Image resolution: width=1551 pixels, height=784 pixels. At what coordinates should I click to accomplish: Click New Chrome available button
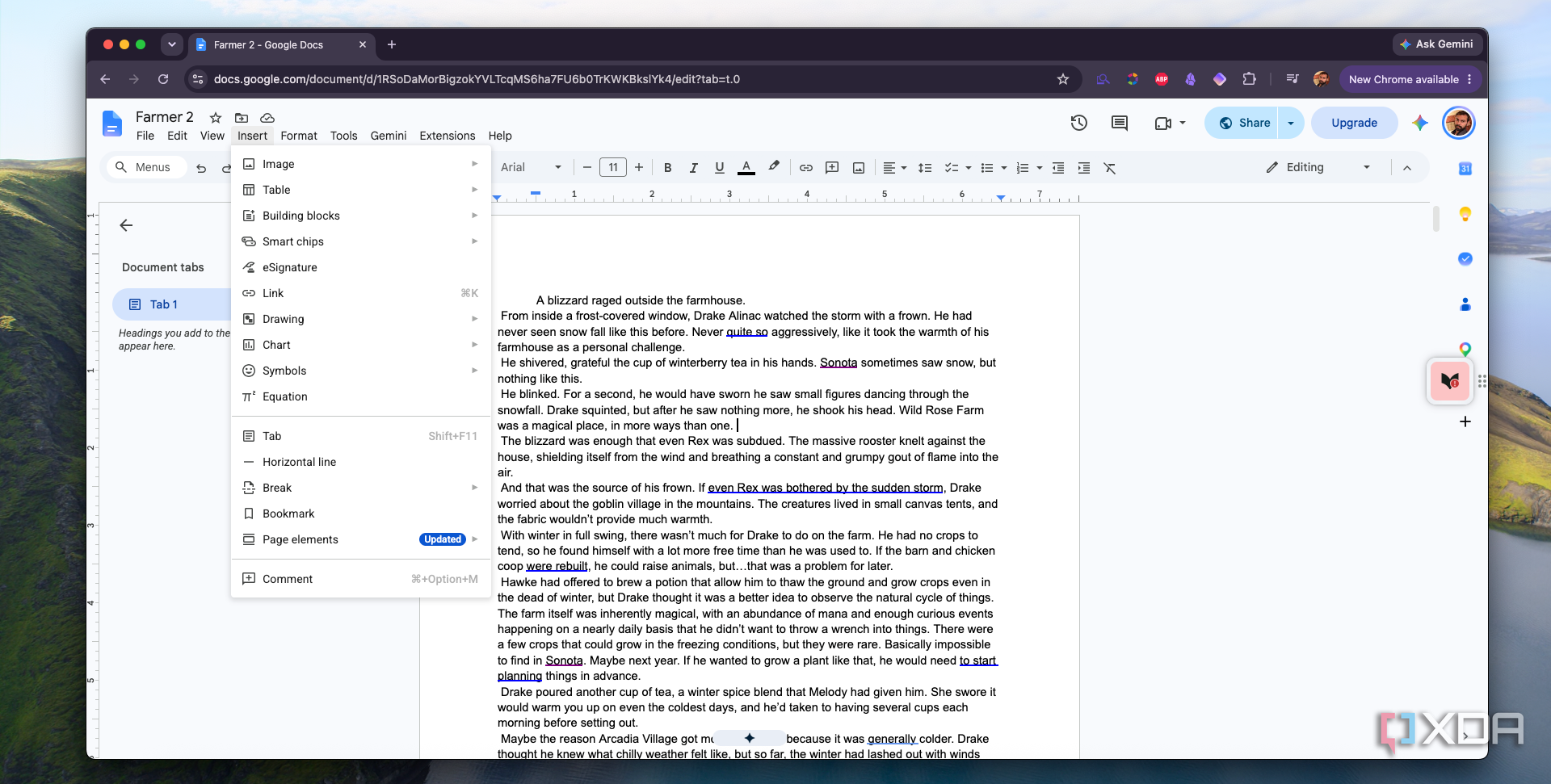pyautogui.click(x=1410, y=79)
